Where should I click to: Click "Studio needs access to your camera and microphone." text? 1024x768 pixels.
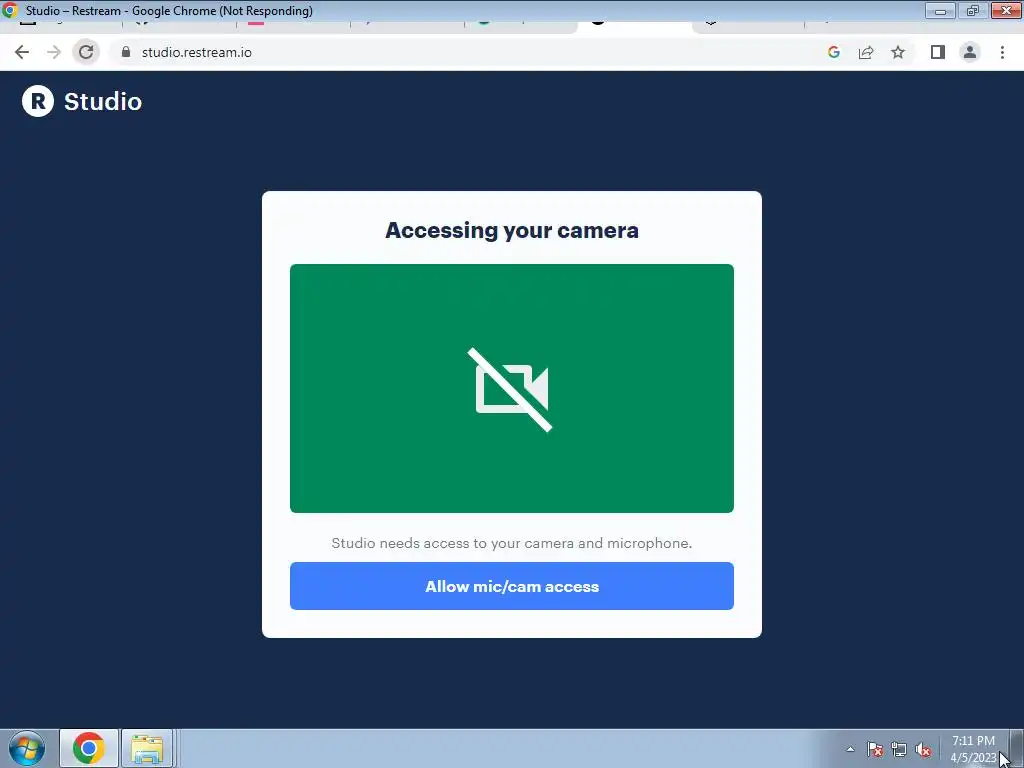click(x=511, y=543)
